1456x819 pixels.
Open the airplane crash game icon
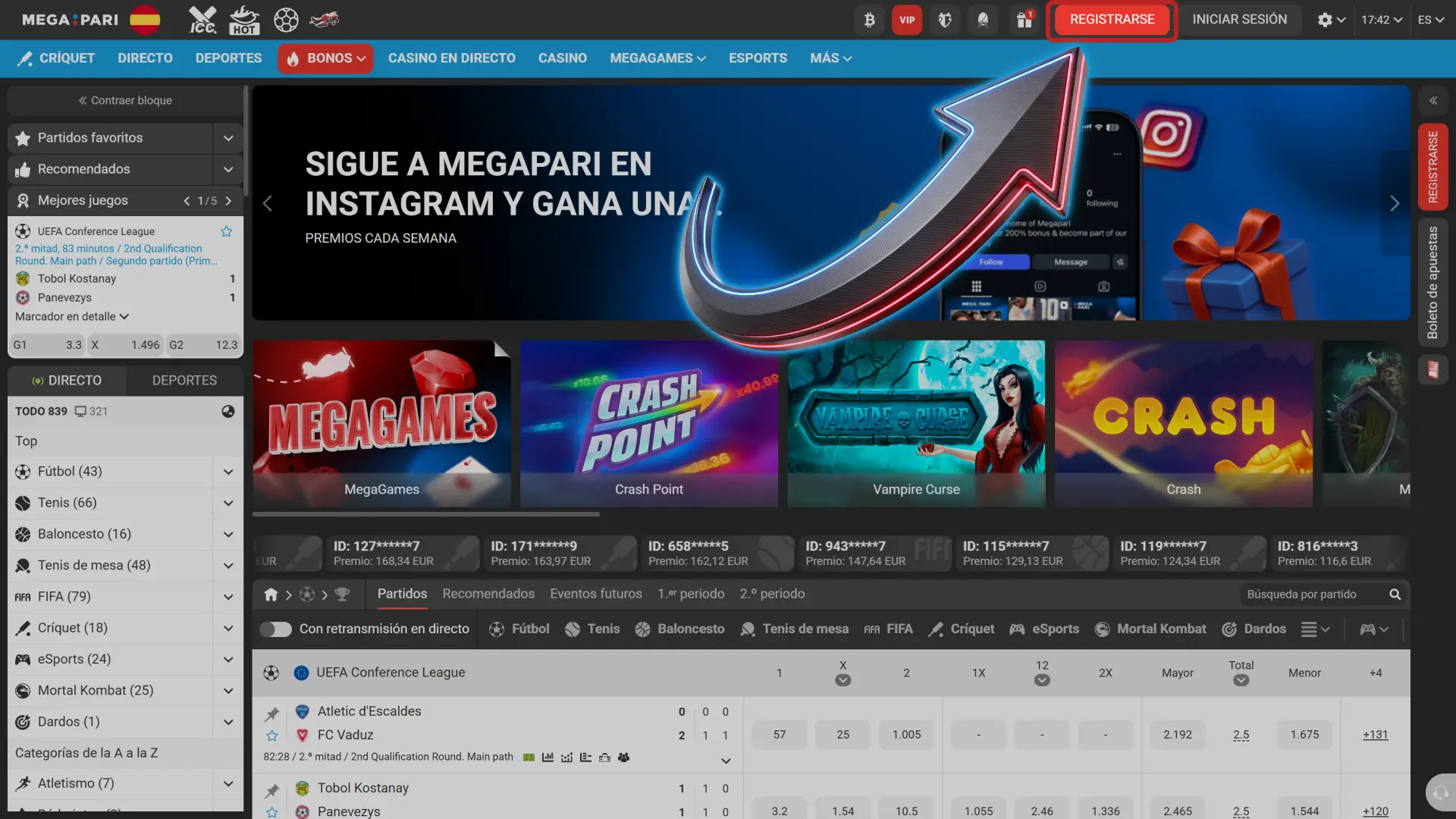(x=325, y=20)
